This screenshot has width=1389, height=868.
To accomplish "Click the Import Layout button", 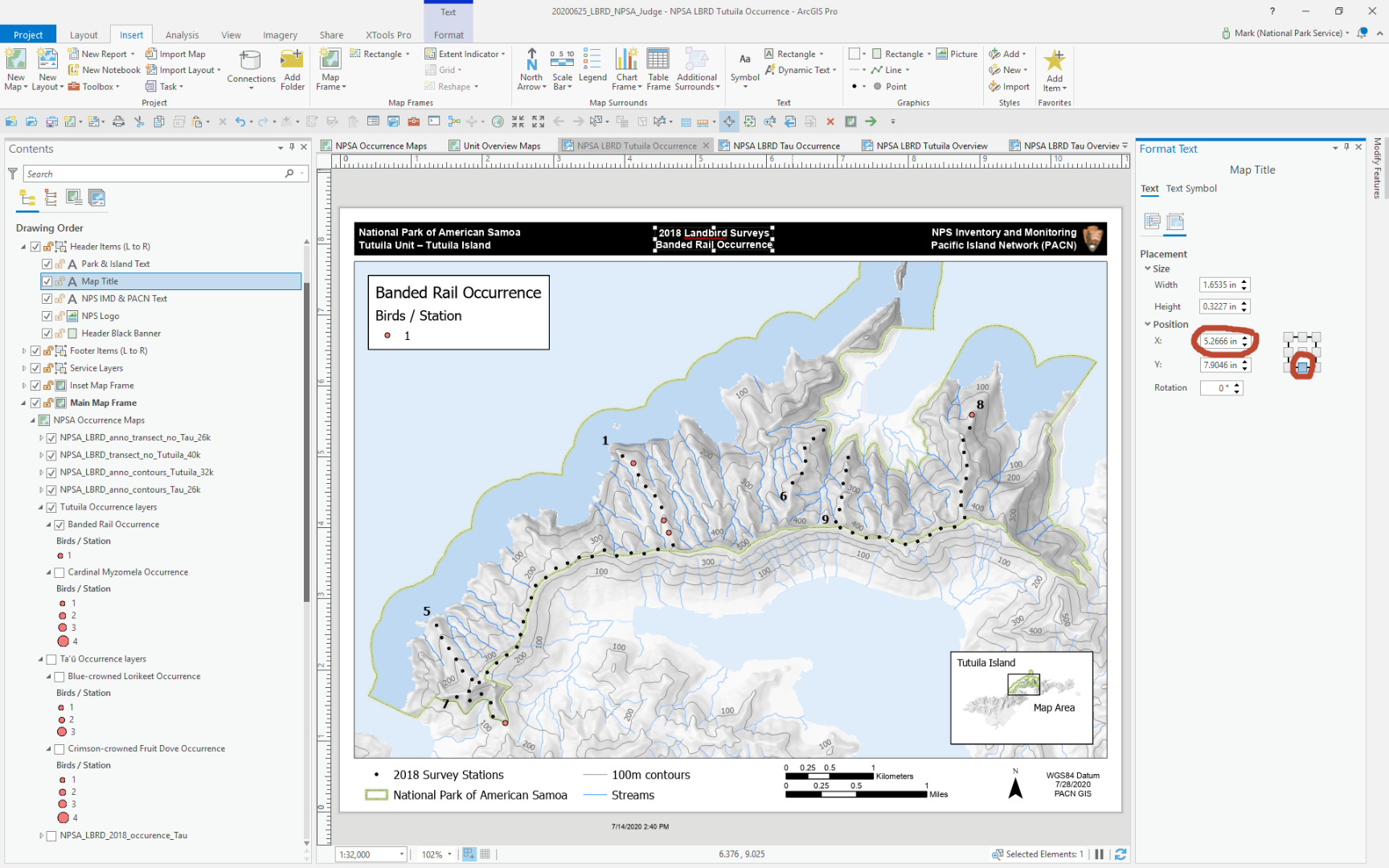I will click(183, 70).
